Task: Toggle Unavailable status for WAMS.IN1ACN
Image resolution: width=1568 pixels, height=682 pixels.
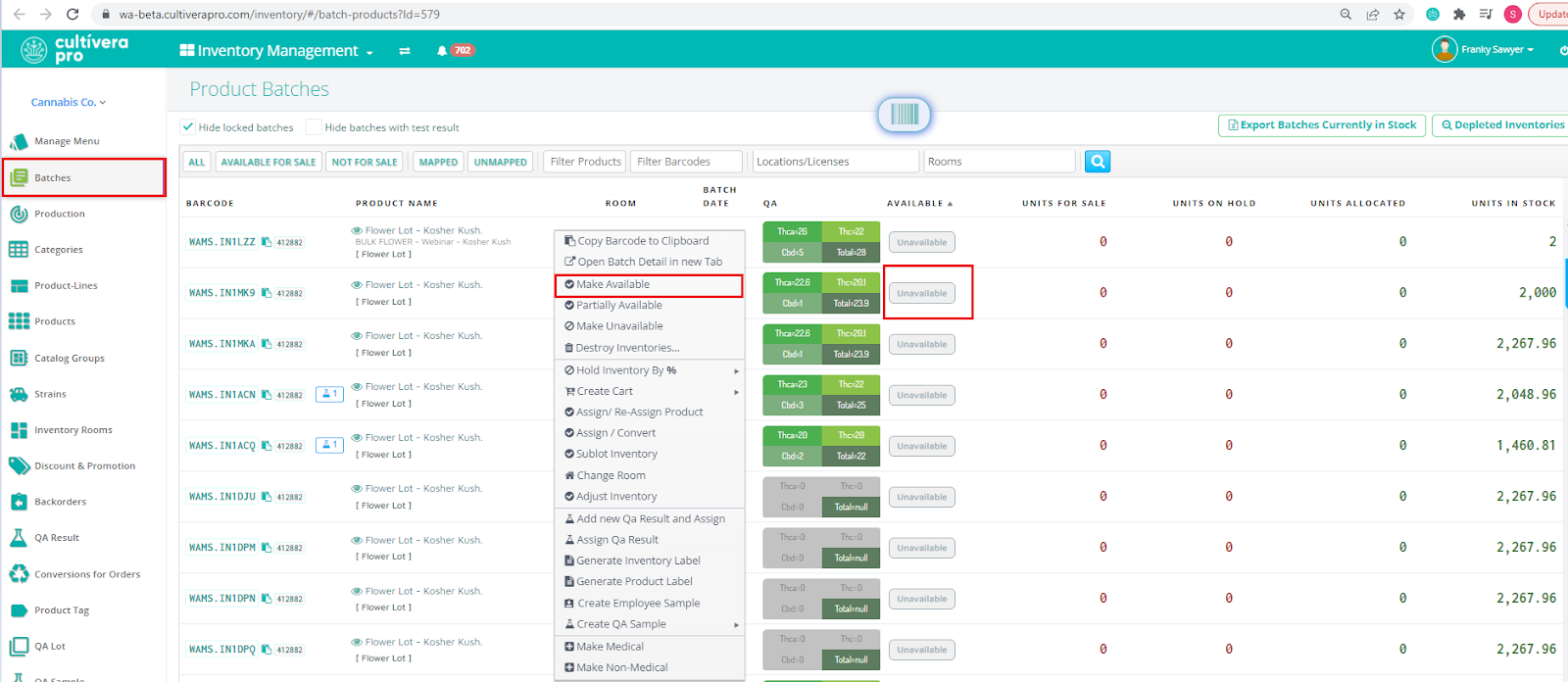Action: click(922, 395)
